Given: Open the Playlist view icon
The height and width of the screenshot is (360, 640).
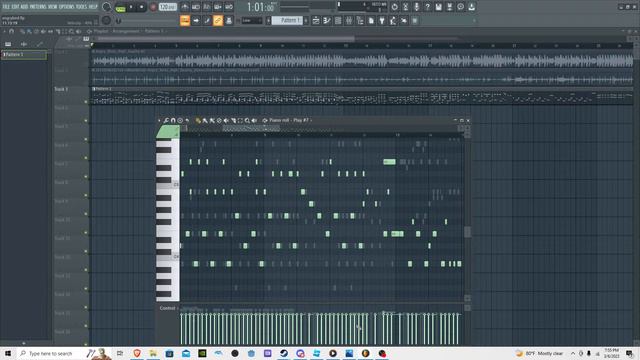Looking at the screenshot, I should 316,20.
